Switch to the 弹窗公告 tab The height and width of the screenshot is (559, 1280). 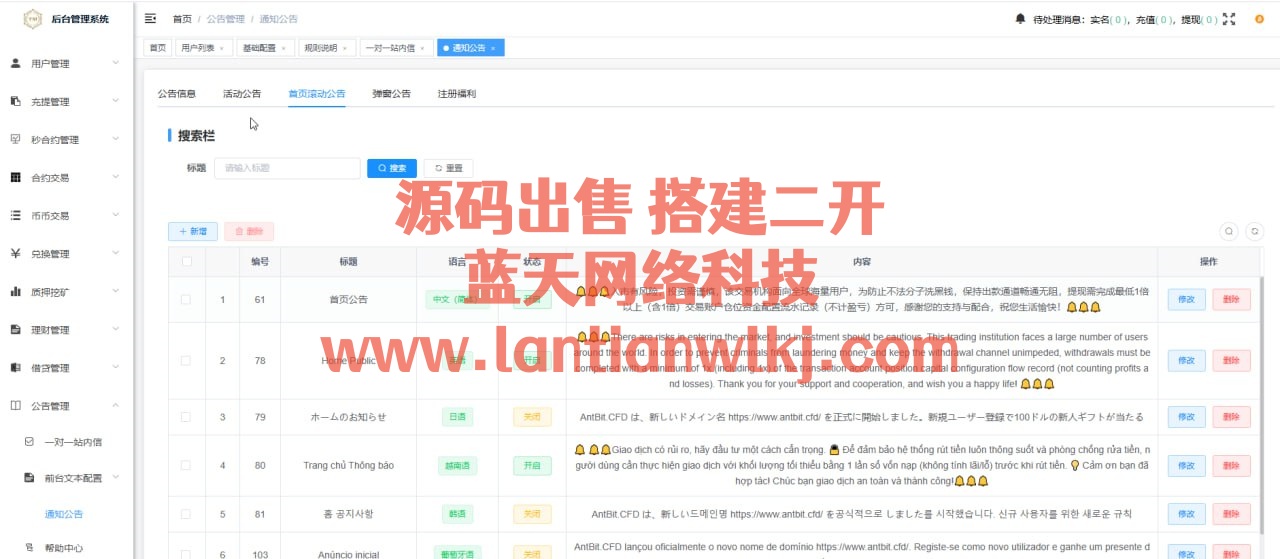[391, 94]
